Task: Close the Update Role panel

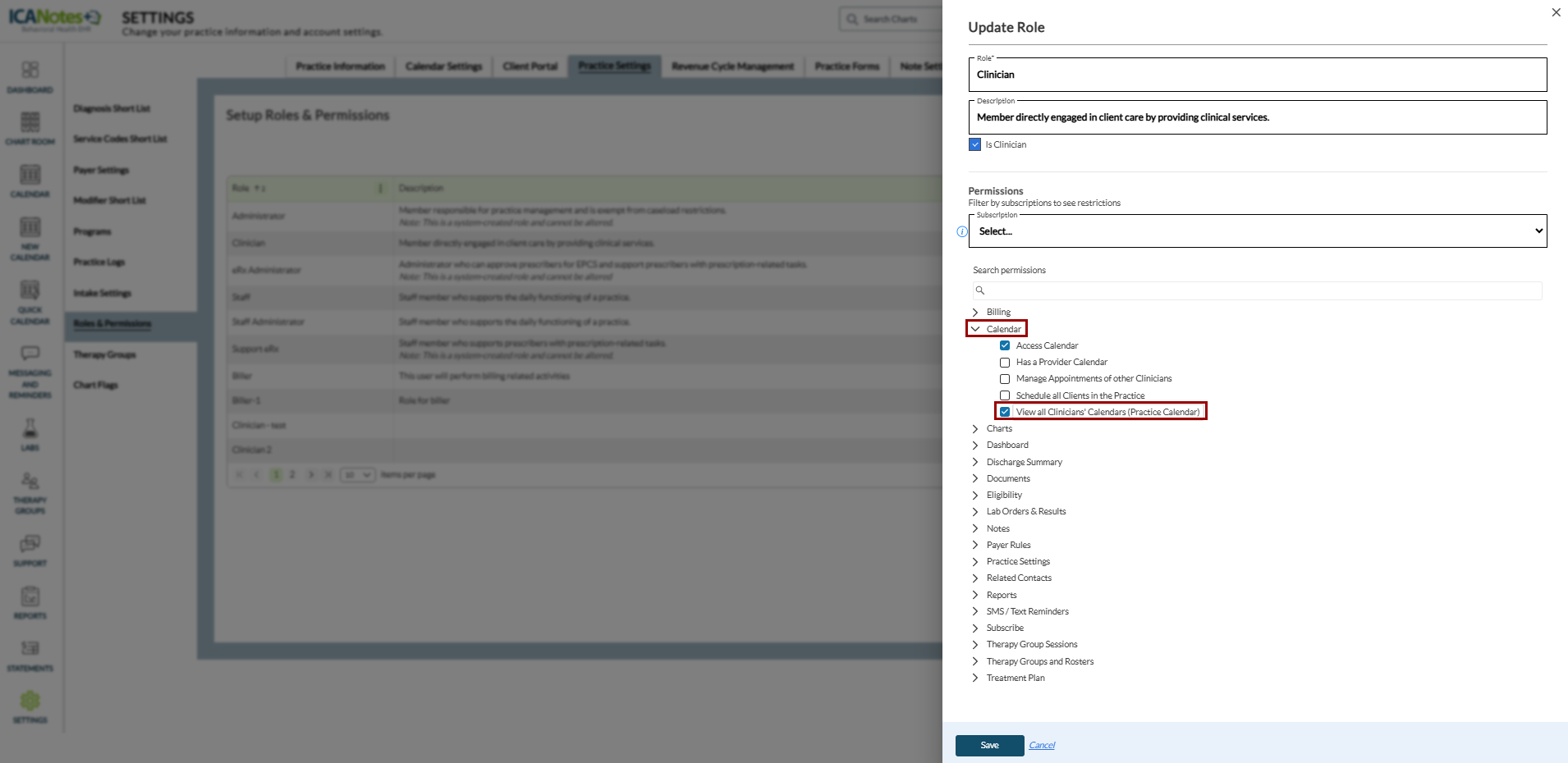Action: (x=1556, y=12)
